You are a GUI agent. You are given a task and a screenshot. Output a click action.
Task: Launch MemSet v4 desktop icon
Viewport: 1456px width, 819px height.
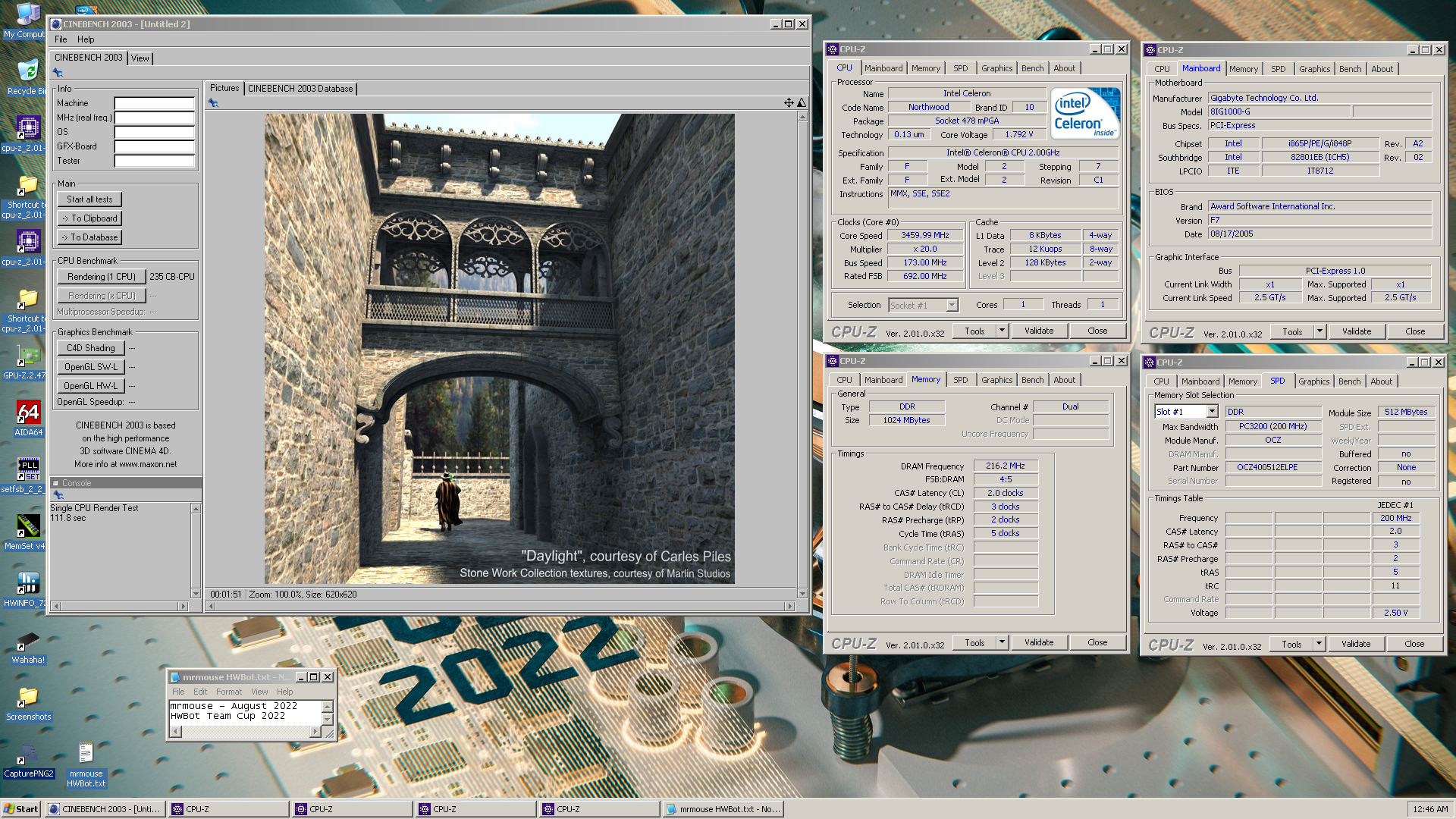(27, 532)
